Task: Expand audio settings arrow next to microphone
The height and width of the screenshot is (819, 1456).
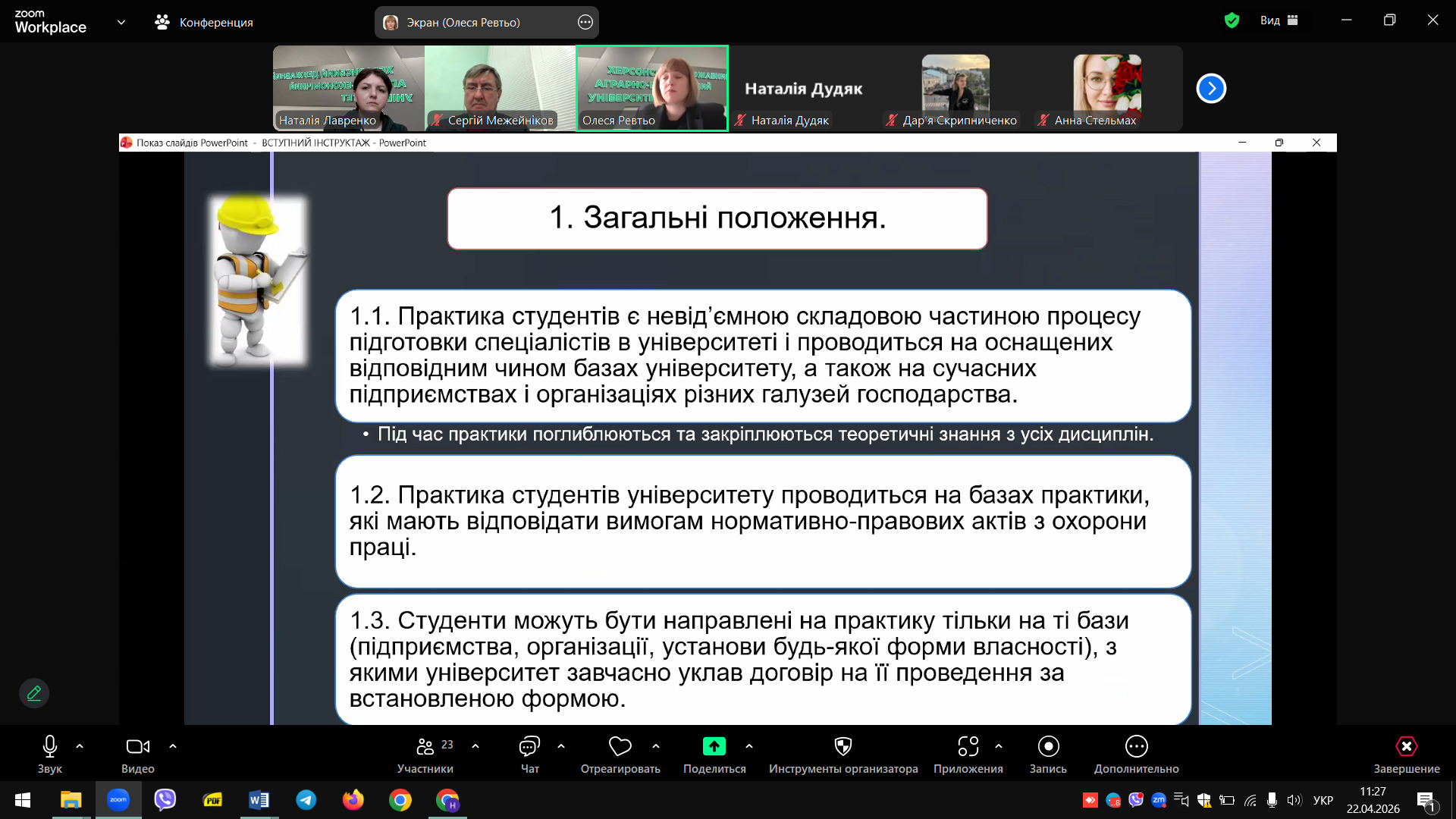Action: [80, 747]
